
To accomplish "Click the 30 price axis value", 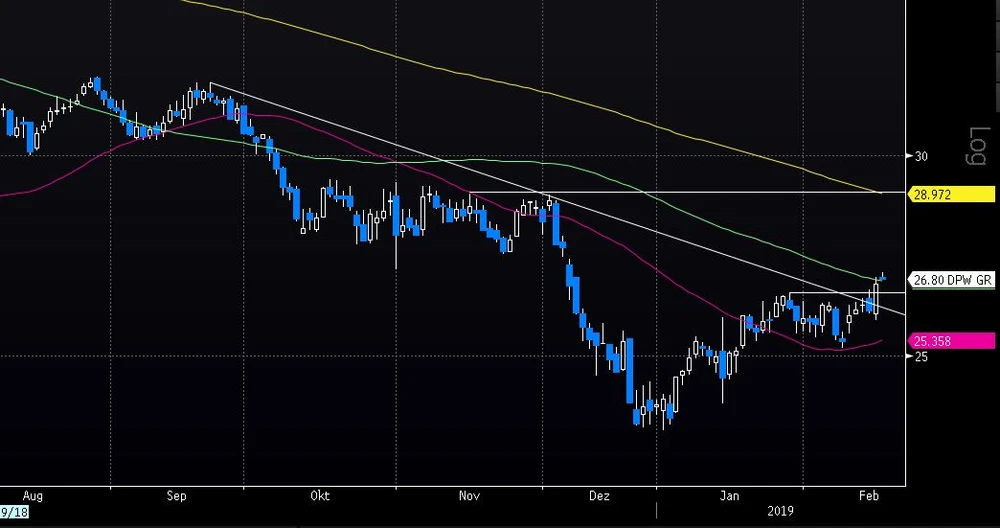I will click(922, 156).
